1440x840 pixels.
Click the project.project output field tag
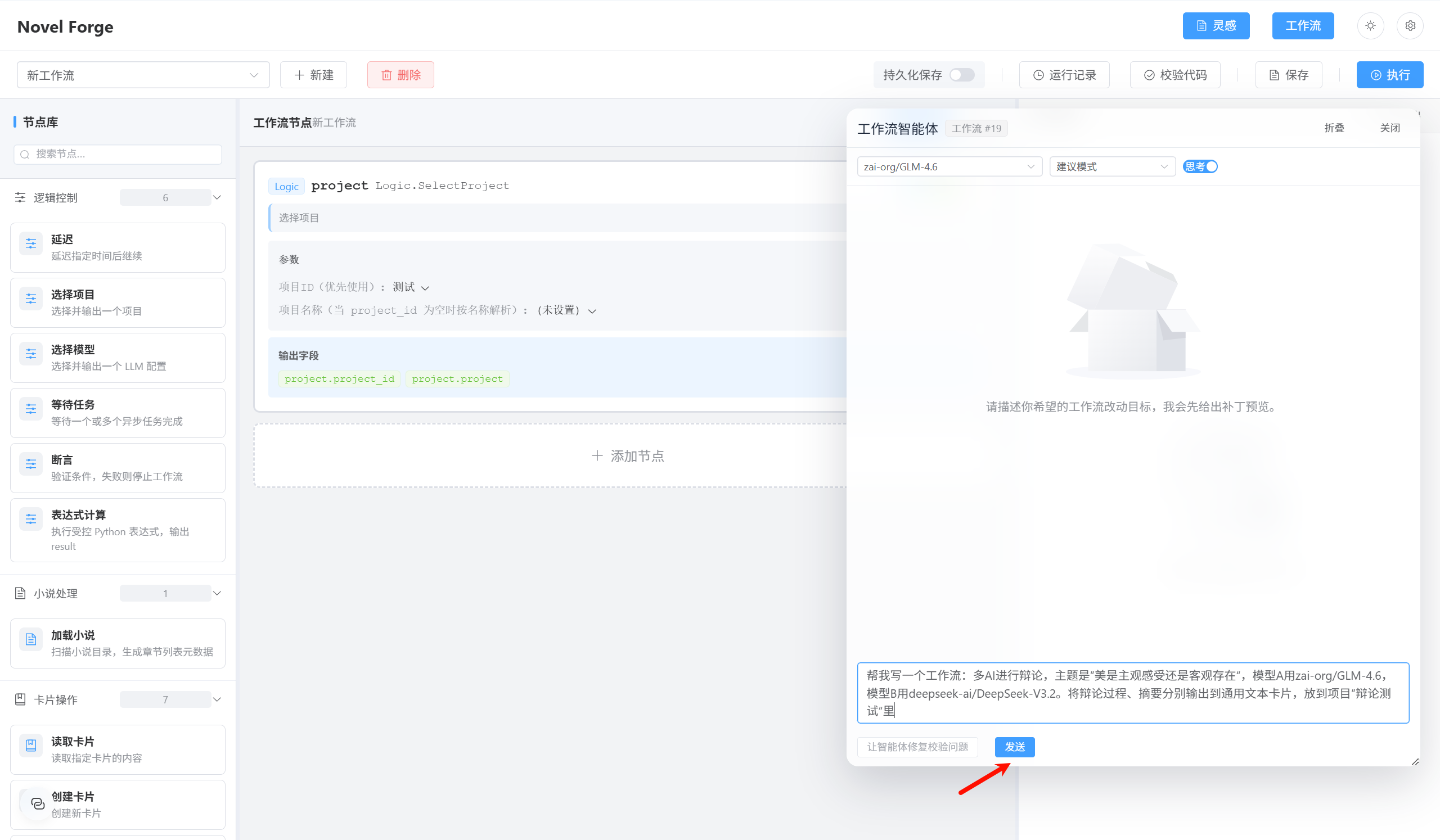pos(458,379)
